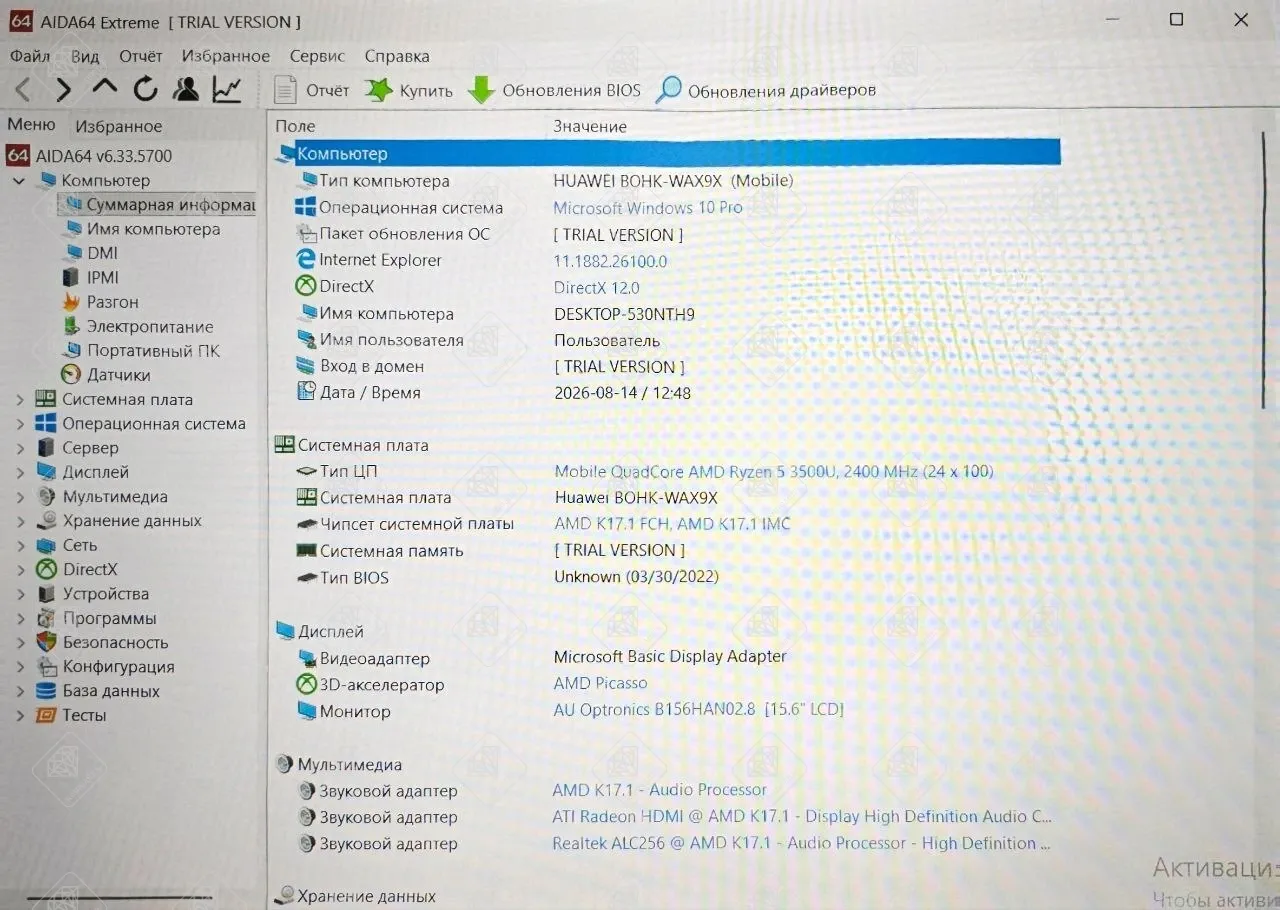Open the graph chart toolbar icon

pos(227,90)
